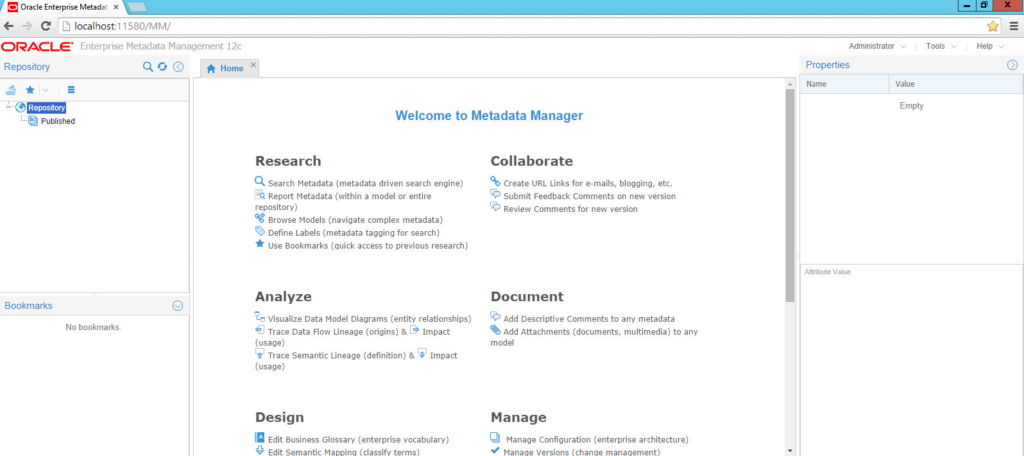Click the Add Attachments tag icon

point(495,330)
